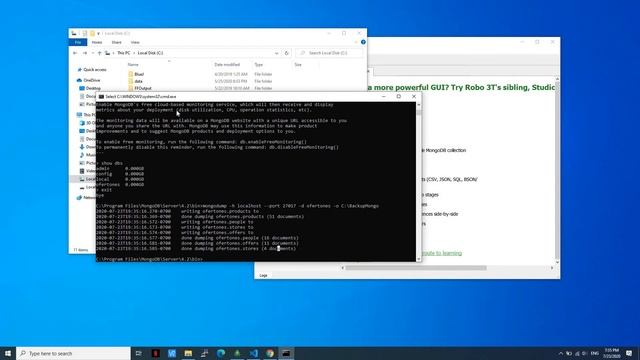Expand the address bar history dropdown
Viewport: 640px width, 360px height.
pyautogui.click(x=276, y=53)
